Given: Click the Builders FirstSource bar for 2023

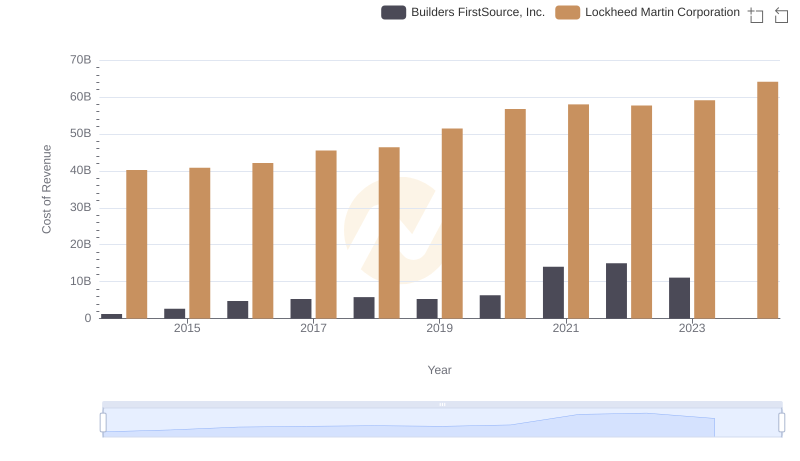Looking at the screenshot, I should tap(680, 298).
